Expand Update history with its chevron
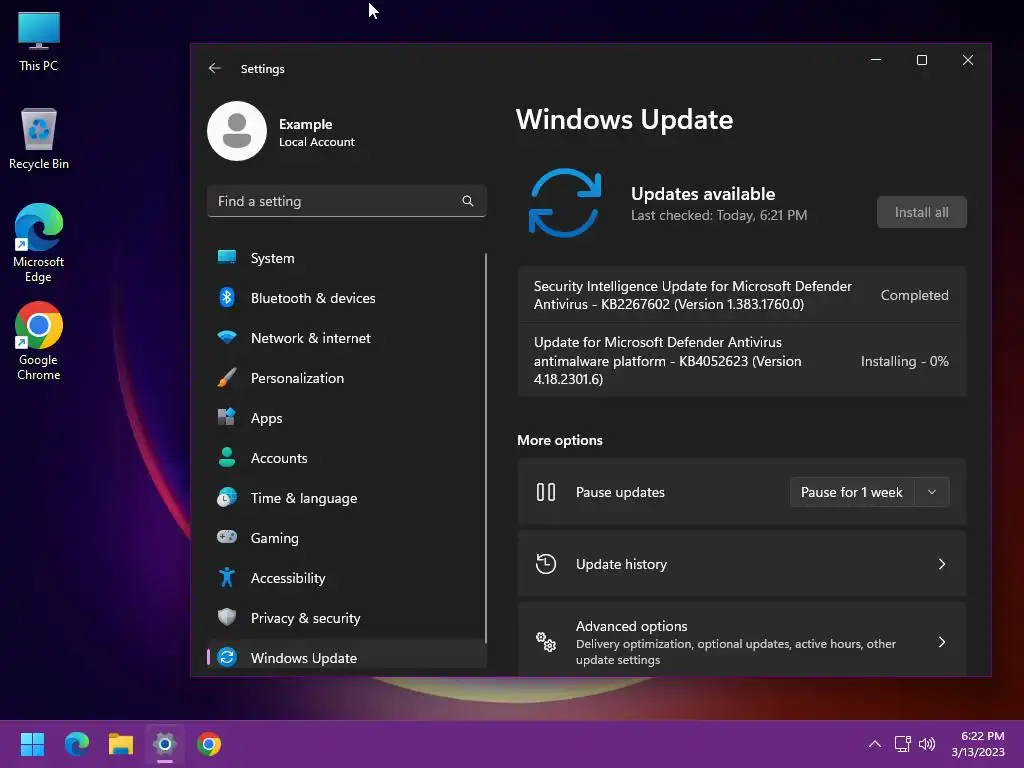This screenshot has height=768, width=1024. click(x=942, y=564)
